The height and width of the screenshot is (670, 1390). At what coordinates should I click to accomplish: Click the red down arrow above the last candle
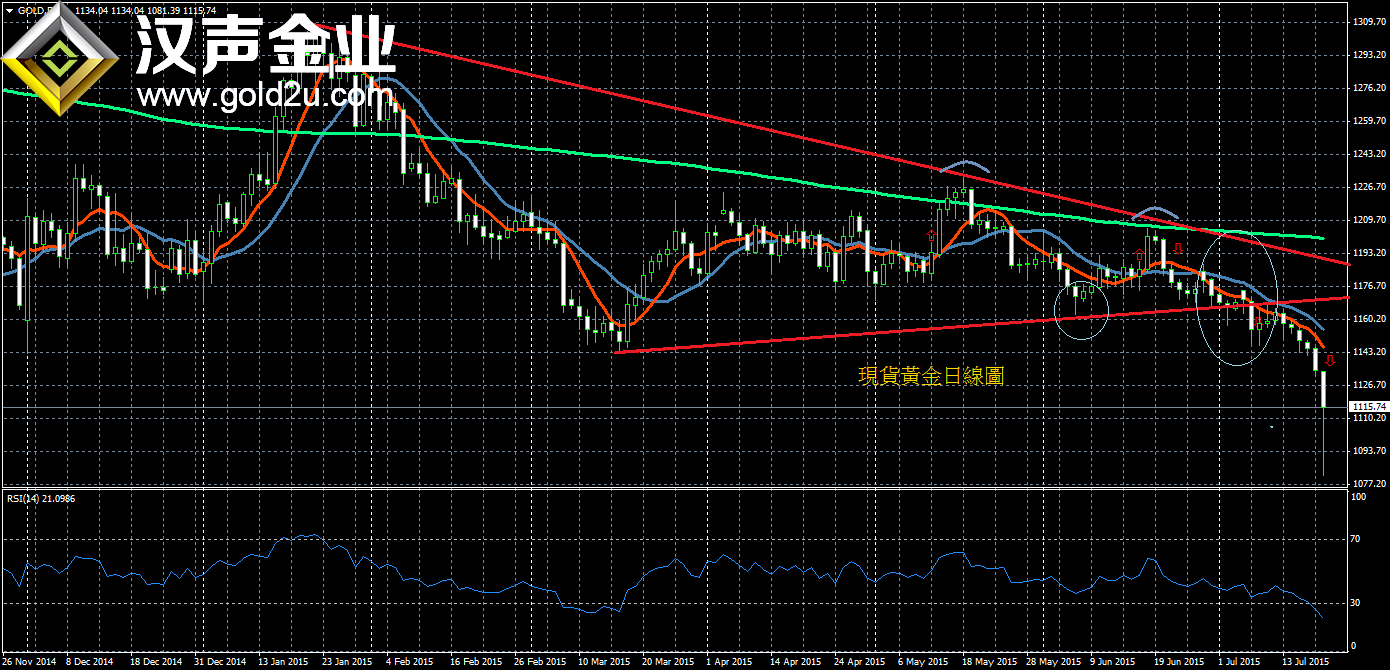[x=1329, y=361]
